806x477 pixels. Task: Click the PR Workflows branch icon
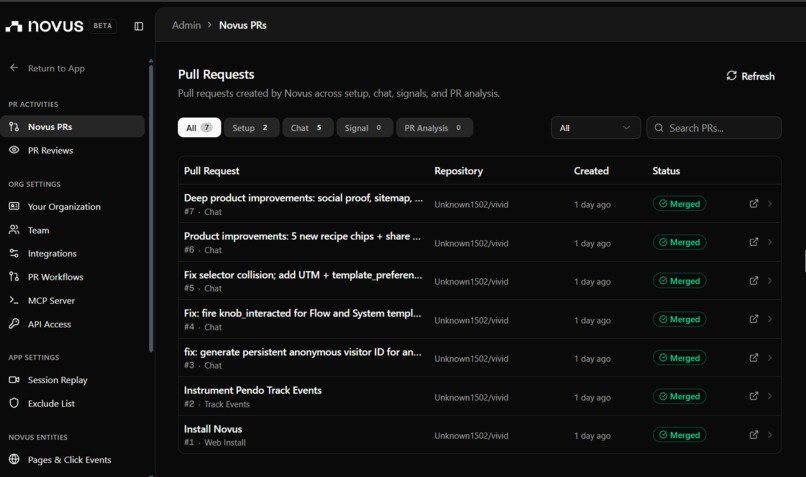click(x=14, y=277)
